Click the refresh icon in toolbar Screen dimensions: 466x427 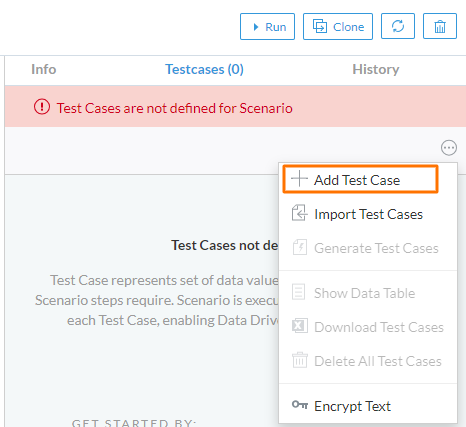click(x=398, y=26)
